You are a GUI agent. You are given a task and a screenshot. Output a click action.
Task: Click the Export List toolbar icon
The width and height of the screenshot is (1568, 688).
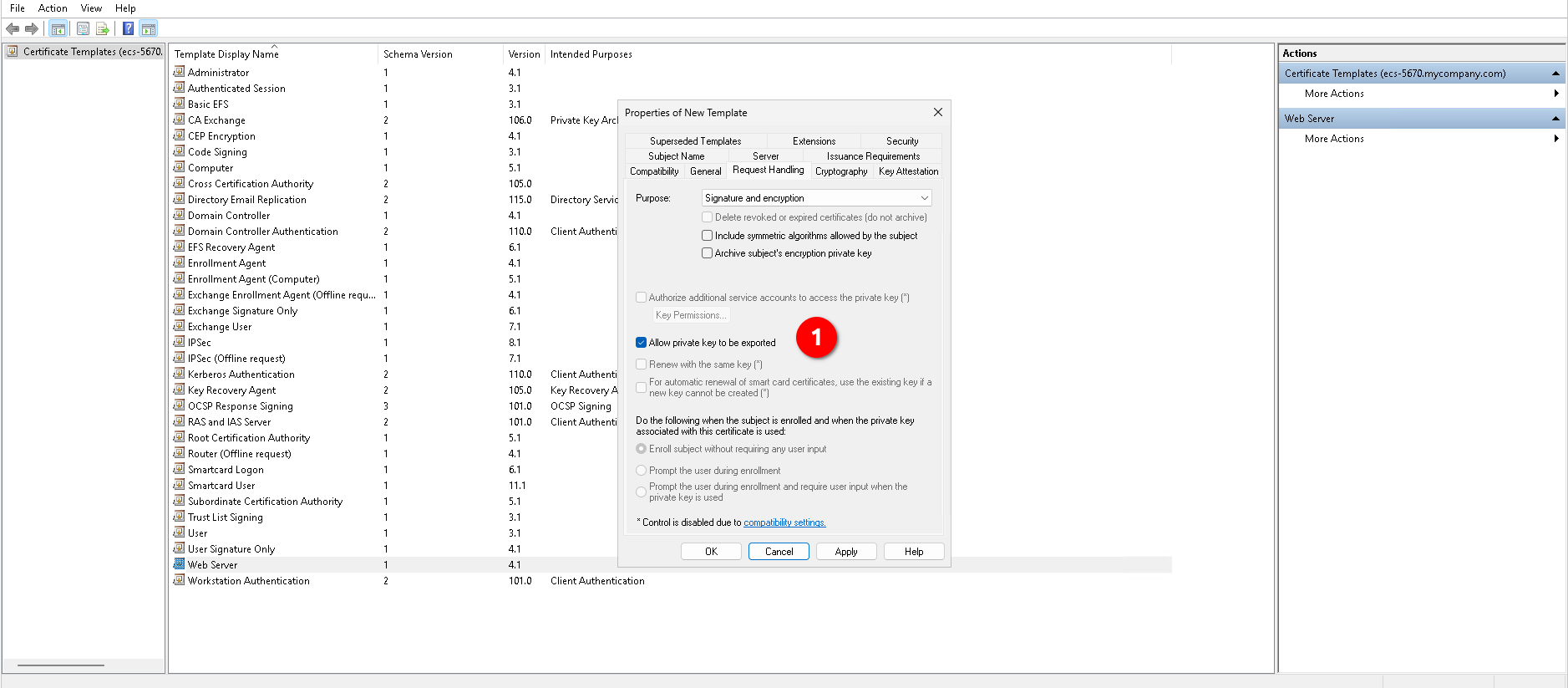(x=103, y=29)
